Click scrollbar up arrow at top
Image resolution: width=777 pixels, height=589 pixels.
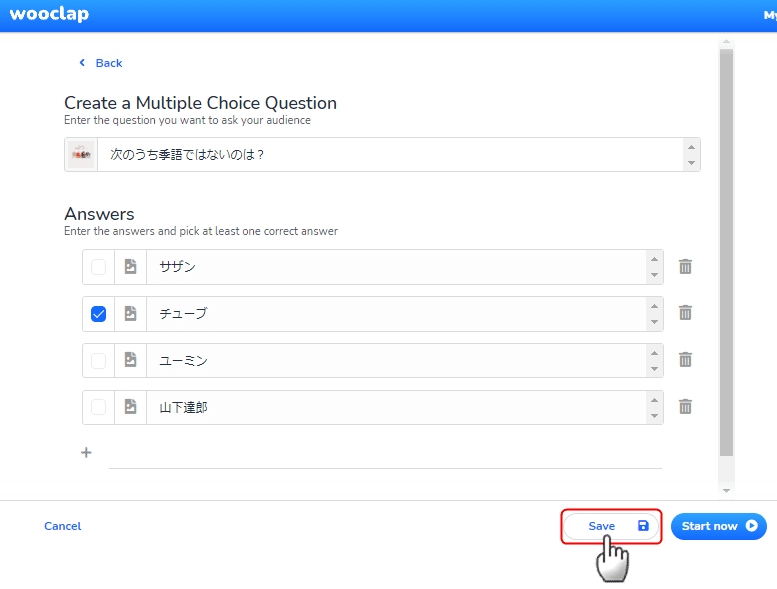point(726,42)
